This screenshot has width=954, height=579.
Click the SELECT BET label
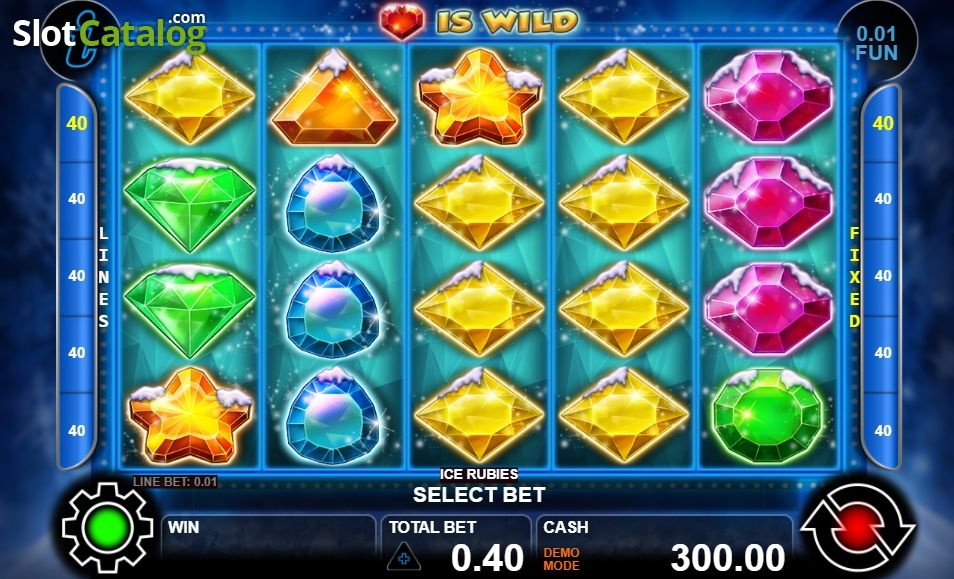pos(479,494)
